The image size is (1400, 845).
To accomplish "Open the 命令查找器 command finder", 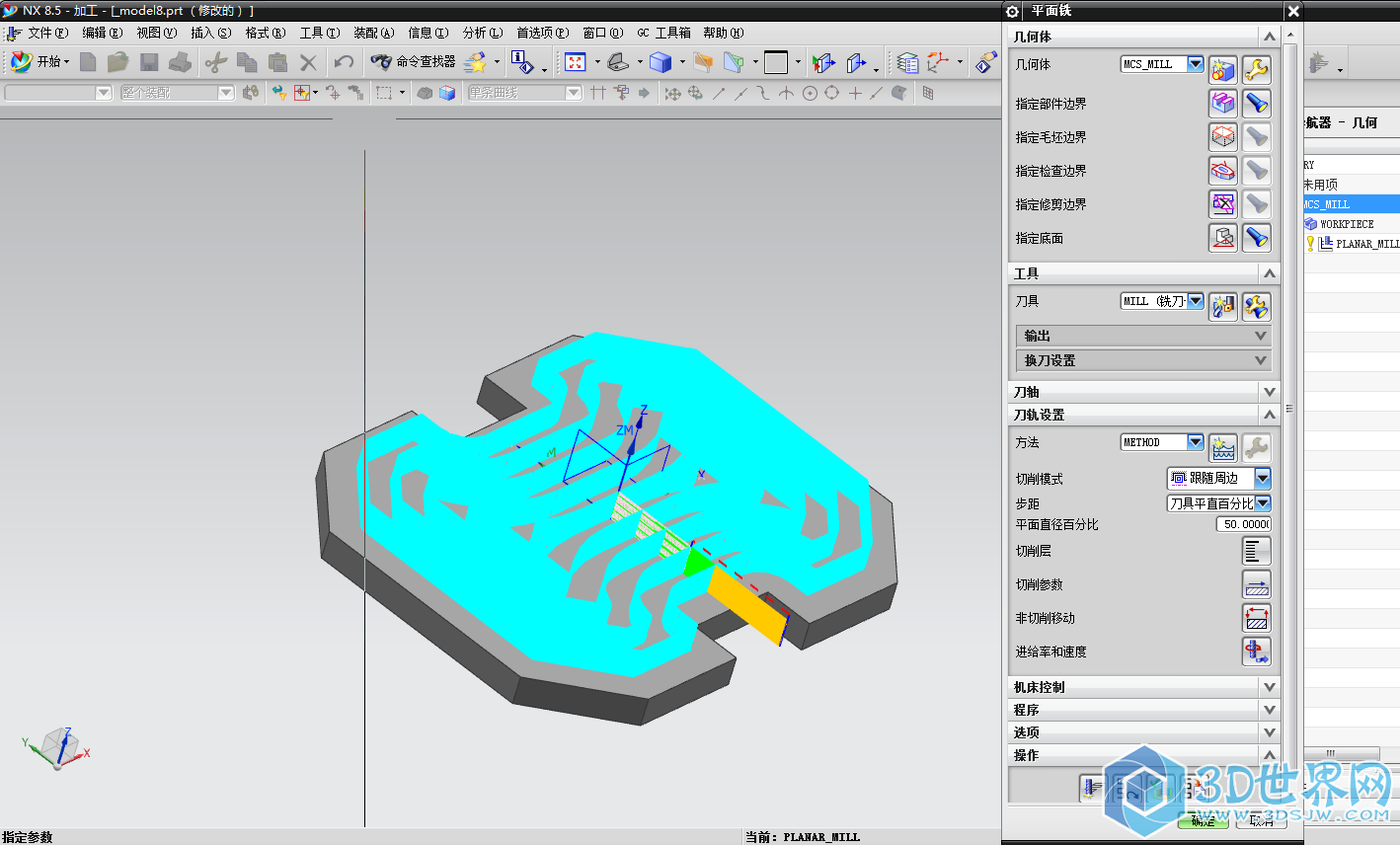I will click(413, 62).
